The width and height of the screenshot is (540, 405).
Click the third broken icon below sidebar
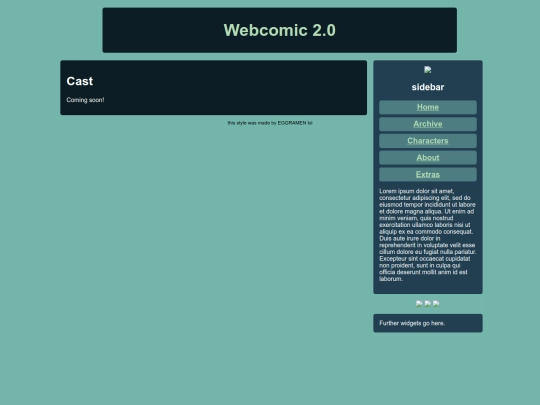pyautogui.click(x=436, y=303)
